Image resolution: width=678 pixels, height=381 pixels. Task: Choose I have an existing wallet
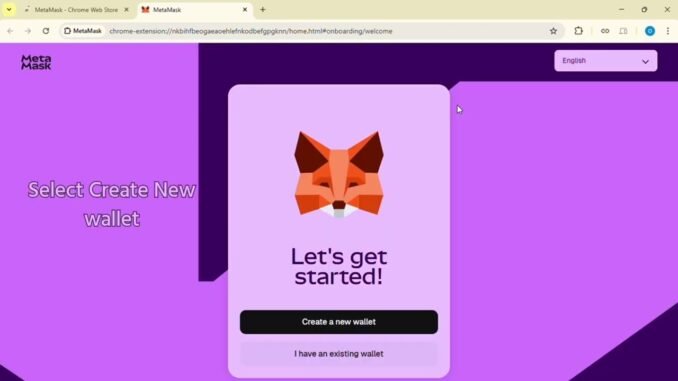click(x=339, y=354)
